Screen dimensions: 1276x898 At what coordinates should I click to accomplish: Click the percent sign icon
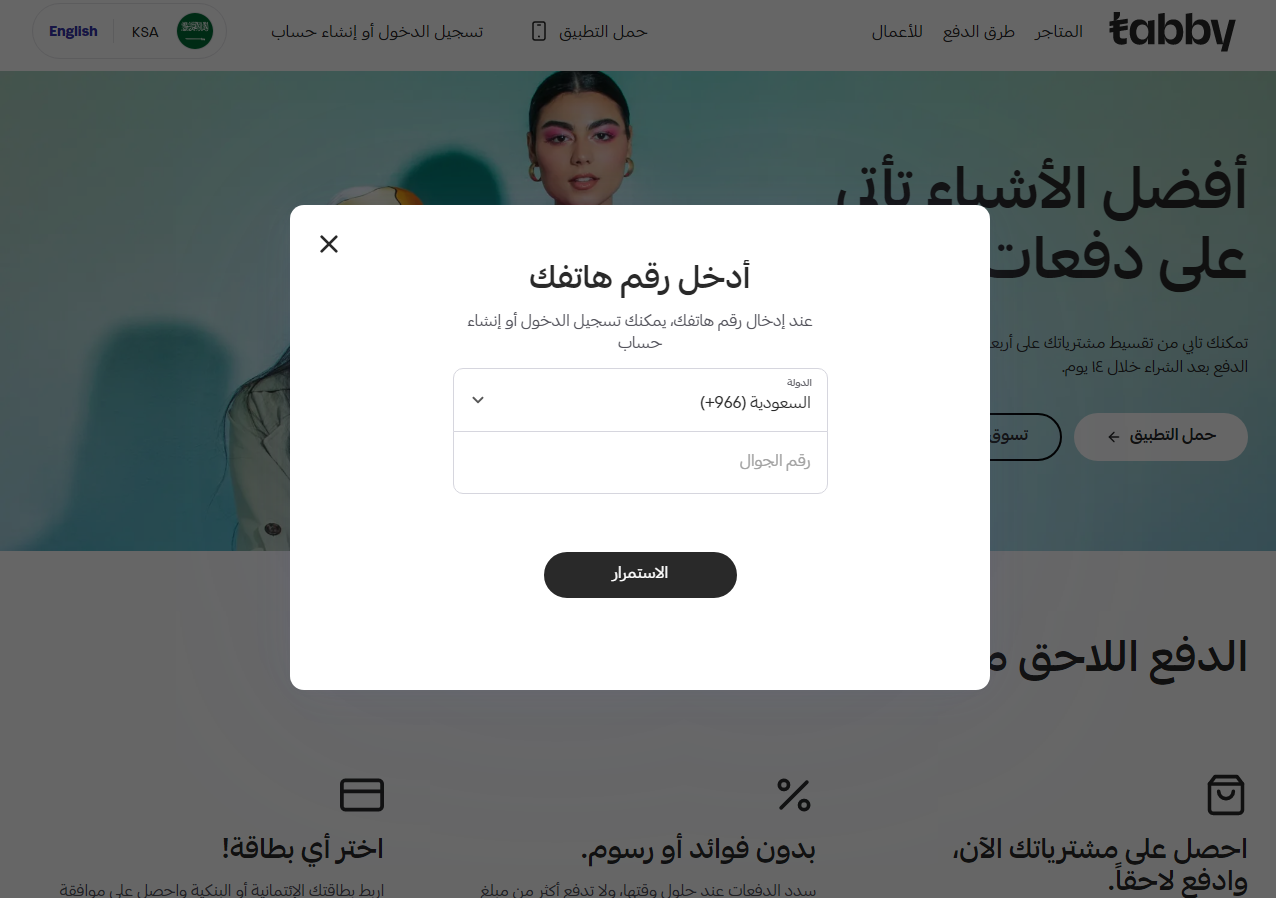click(x=794, y=795)
